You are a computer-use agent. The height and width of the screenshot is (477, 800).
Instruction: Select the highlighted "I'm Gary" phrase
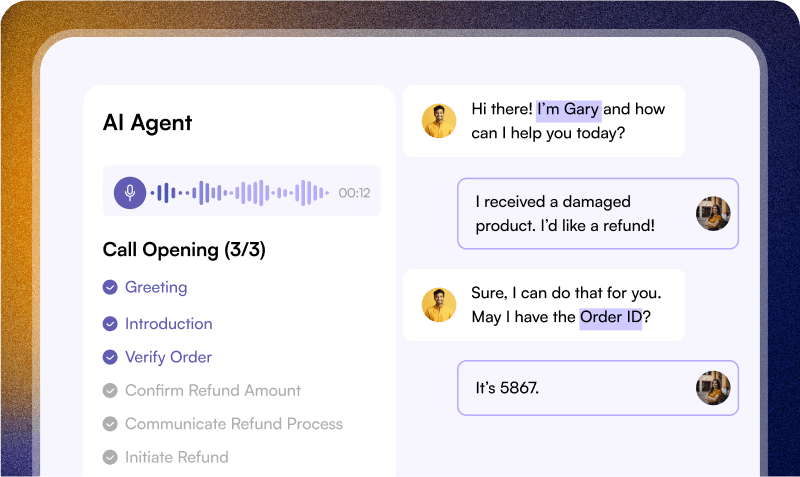[568, 110]
